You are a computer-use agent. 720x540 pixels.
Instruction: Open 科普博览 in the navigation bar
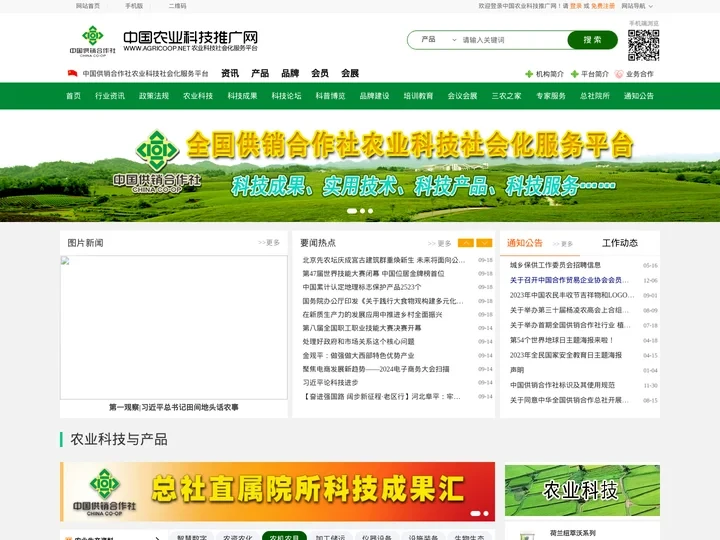point(330,96)
